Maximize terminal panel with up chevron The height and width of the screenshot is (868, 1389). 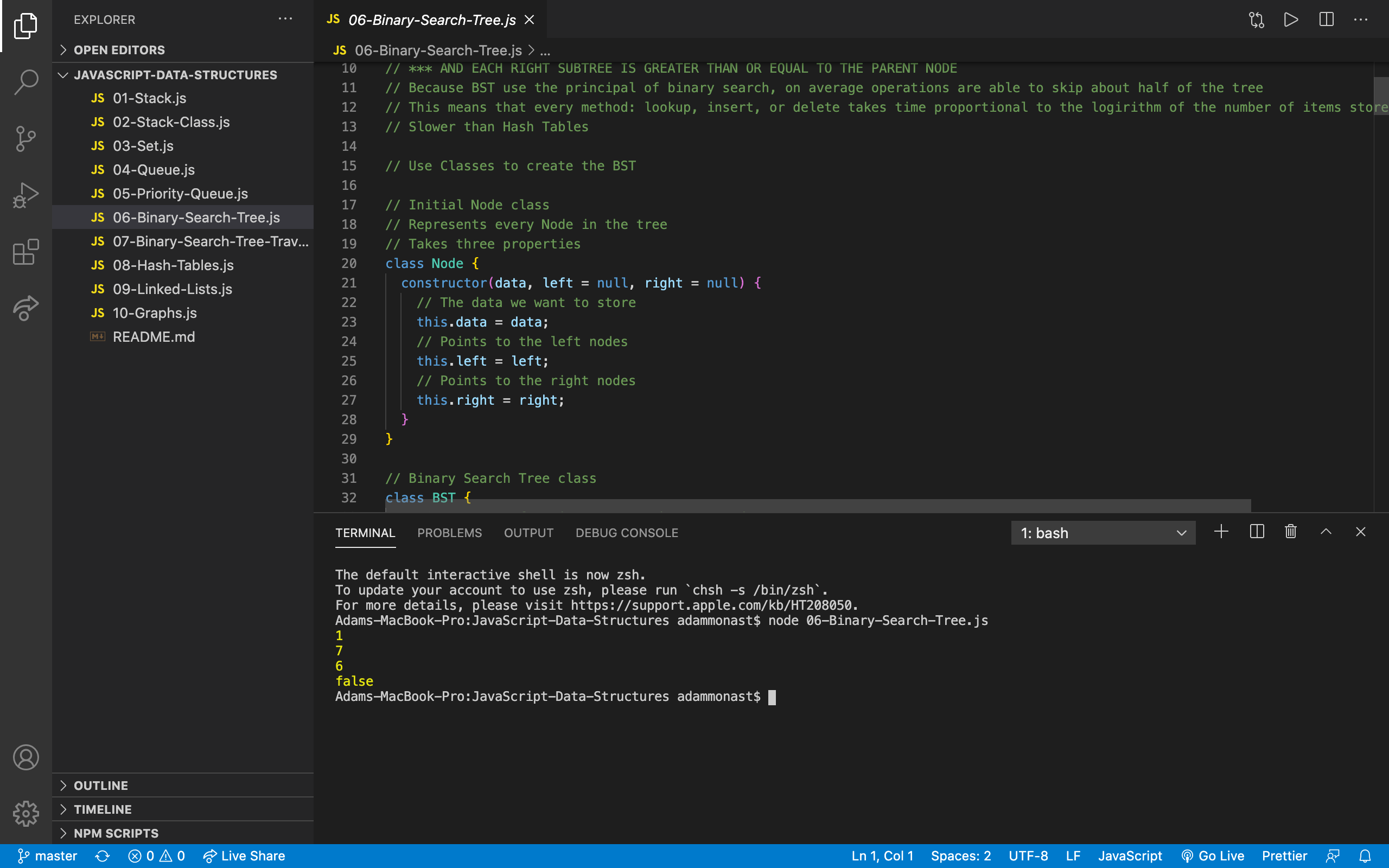[1326, 532]
